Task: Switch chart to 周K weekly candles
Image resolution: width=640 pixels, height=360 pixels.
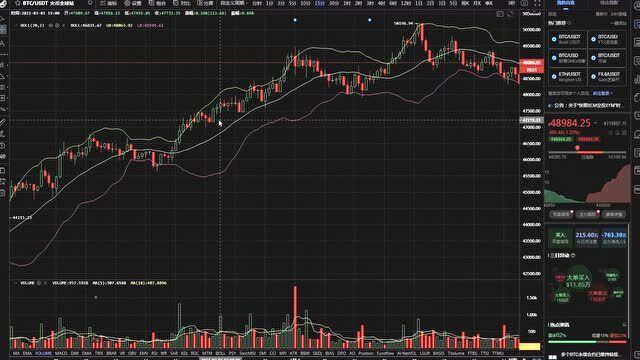Action: [465, 3]
